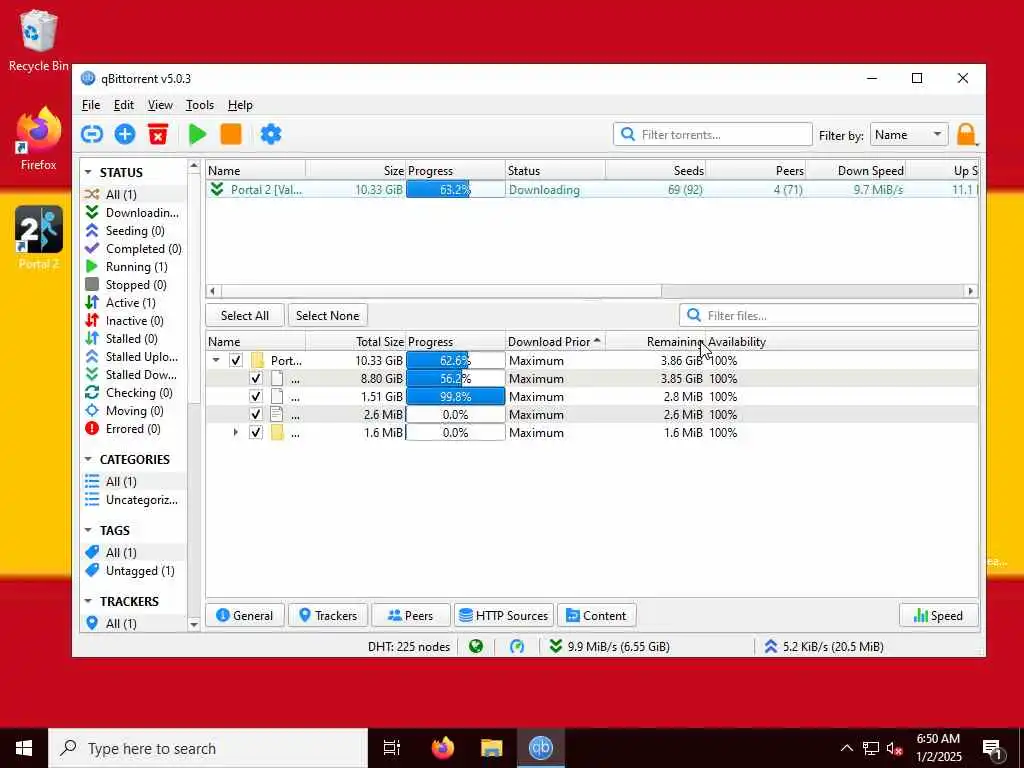Switch to the Content tab
This screenshot has height=768, width=1024.
coord(597,615)
